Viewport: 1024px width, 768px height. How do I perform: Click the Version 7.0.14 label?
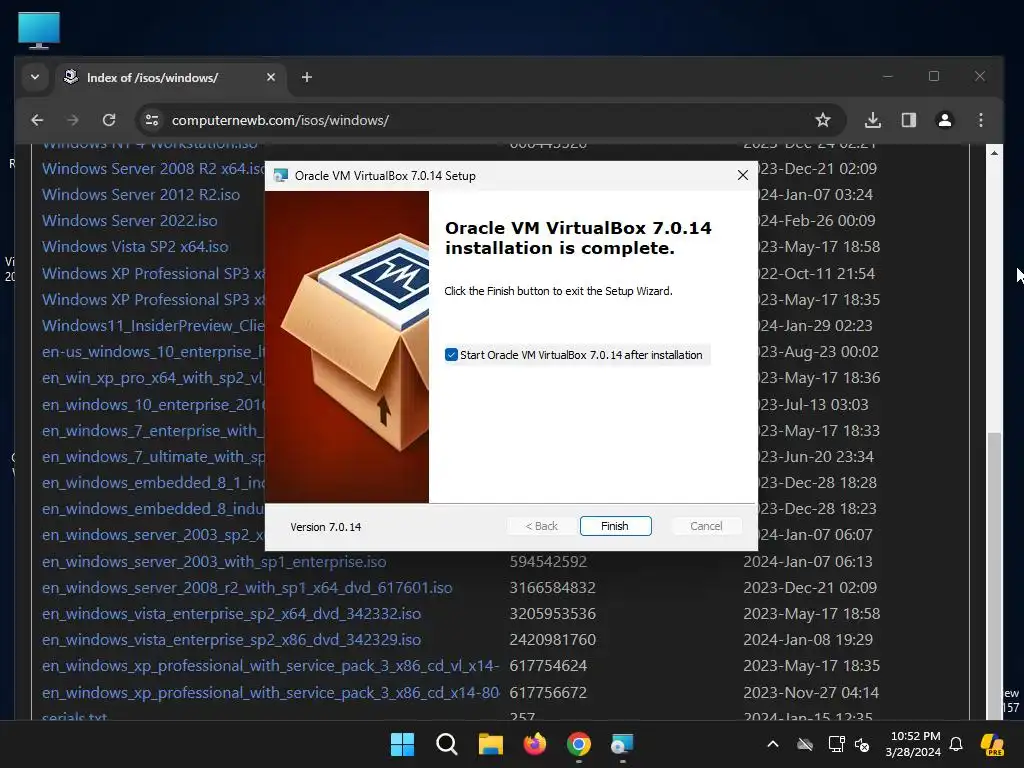(326, 527)
